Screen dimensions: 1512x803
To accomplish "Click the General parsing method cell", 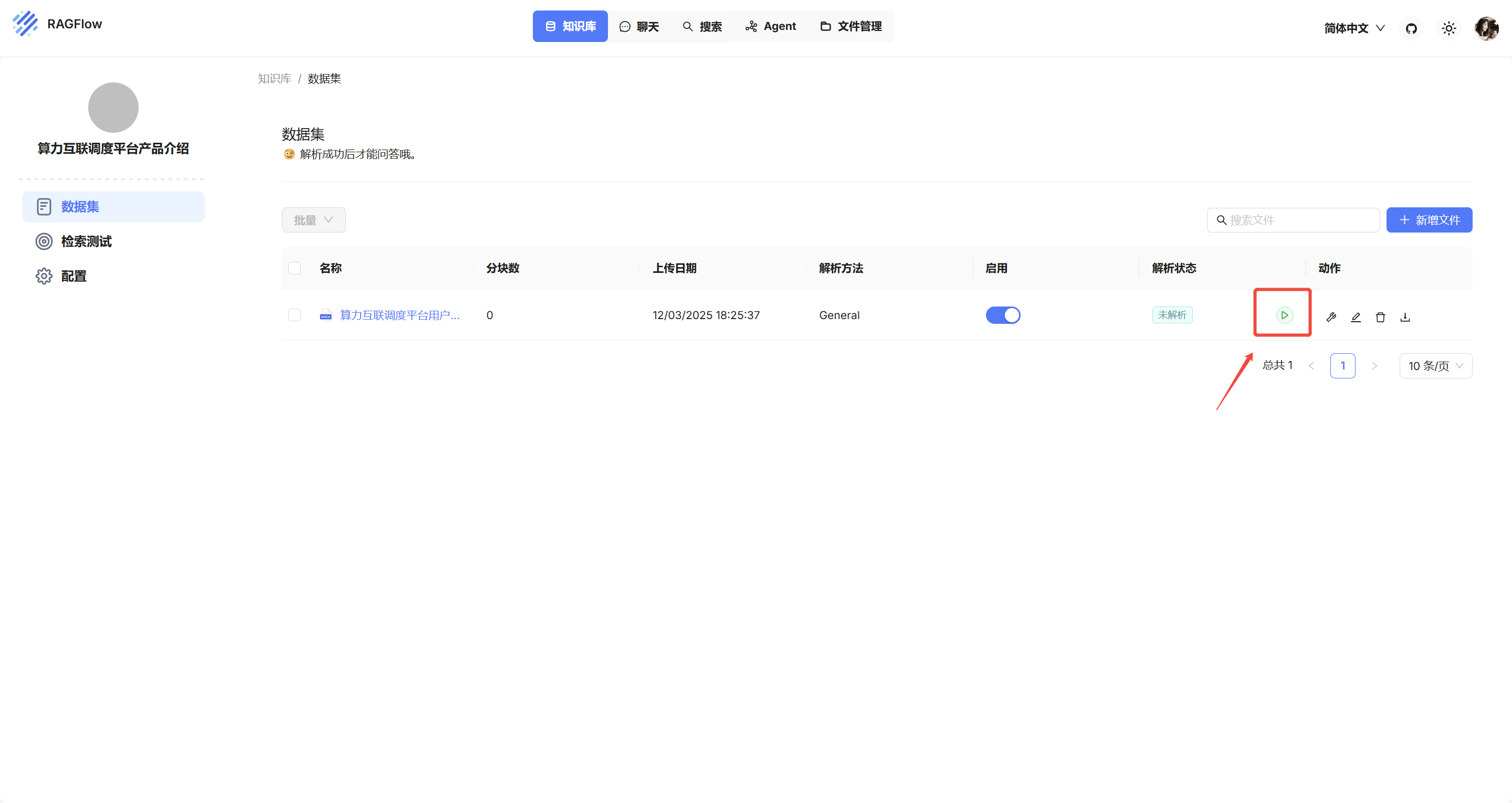I will point(839,315).
